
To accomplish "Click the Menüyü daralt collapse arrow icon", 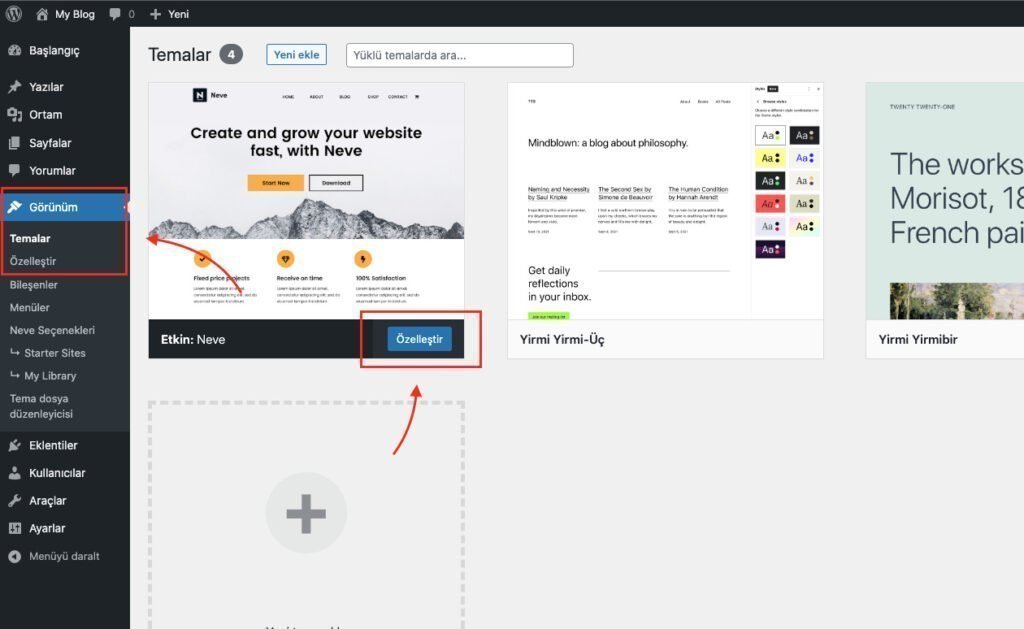I will pos(14,556).
